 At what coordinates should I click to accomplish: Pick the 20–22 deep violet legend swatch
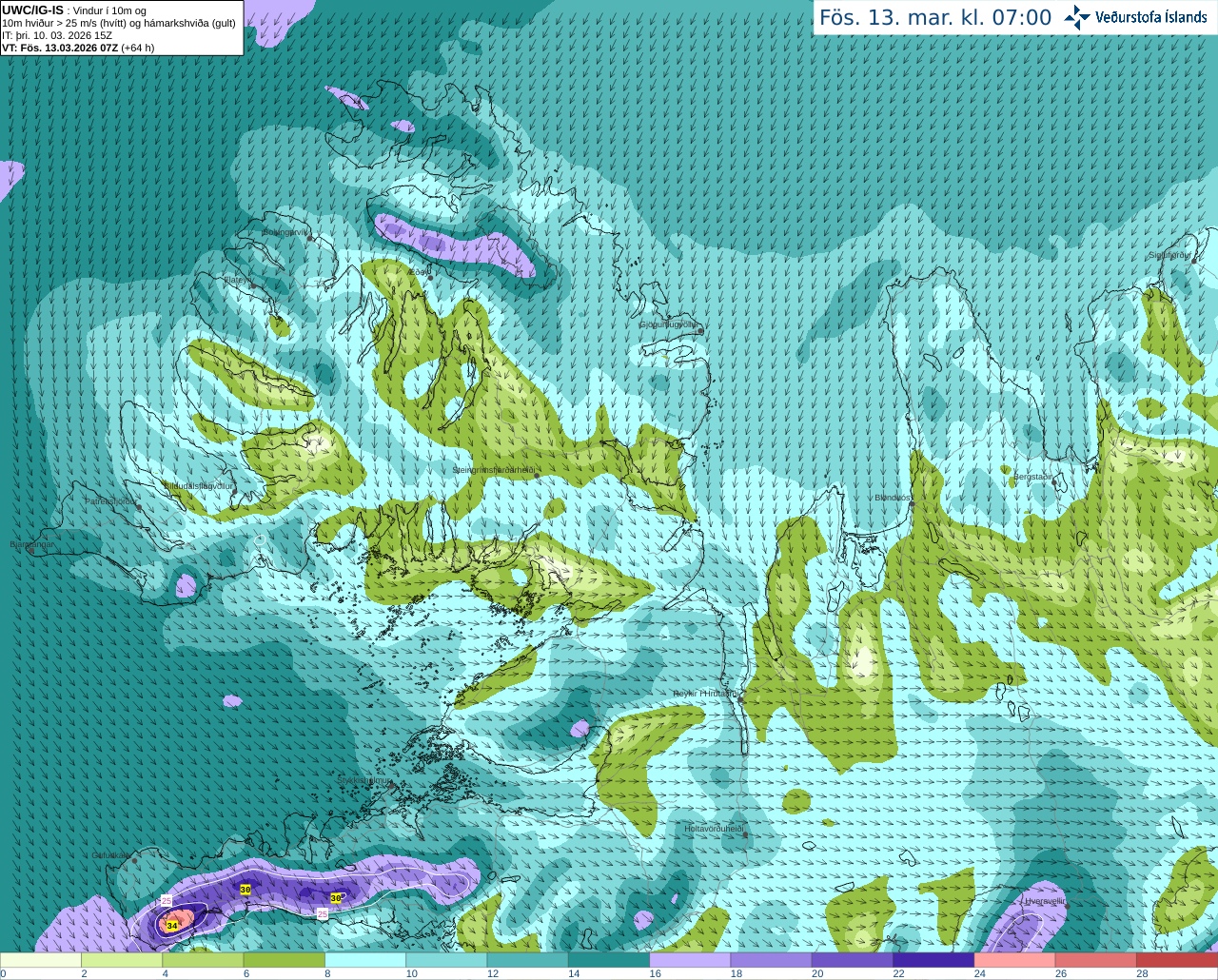[853, 960]
